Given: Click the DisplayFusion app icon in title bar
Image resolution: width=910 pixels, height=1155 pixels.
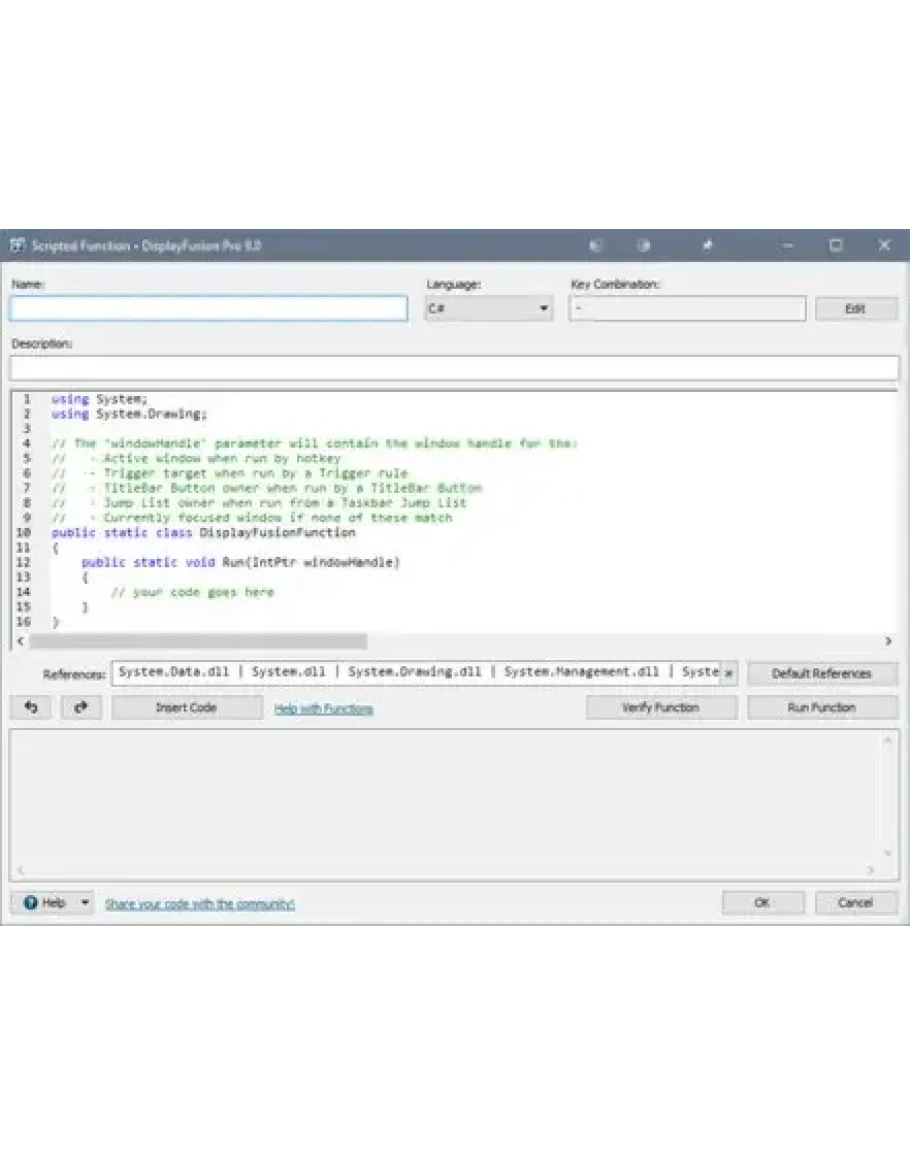Looking at the screenshot, I should pyautogui.click(x=17, y=246).
